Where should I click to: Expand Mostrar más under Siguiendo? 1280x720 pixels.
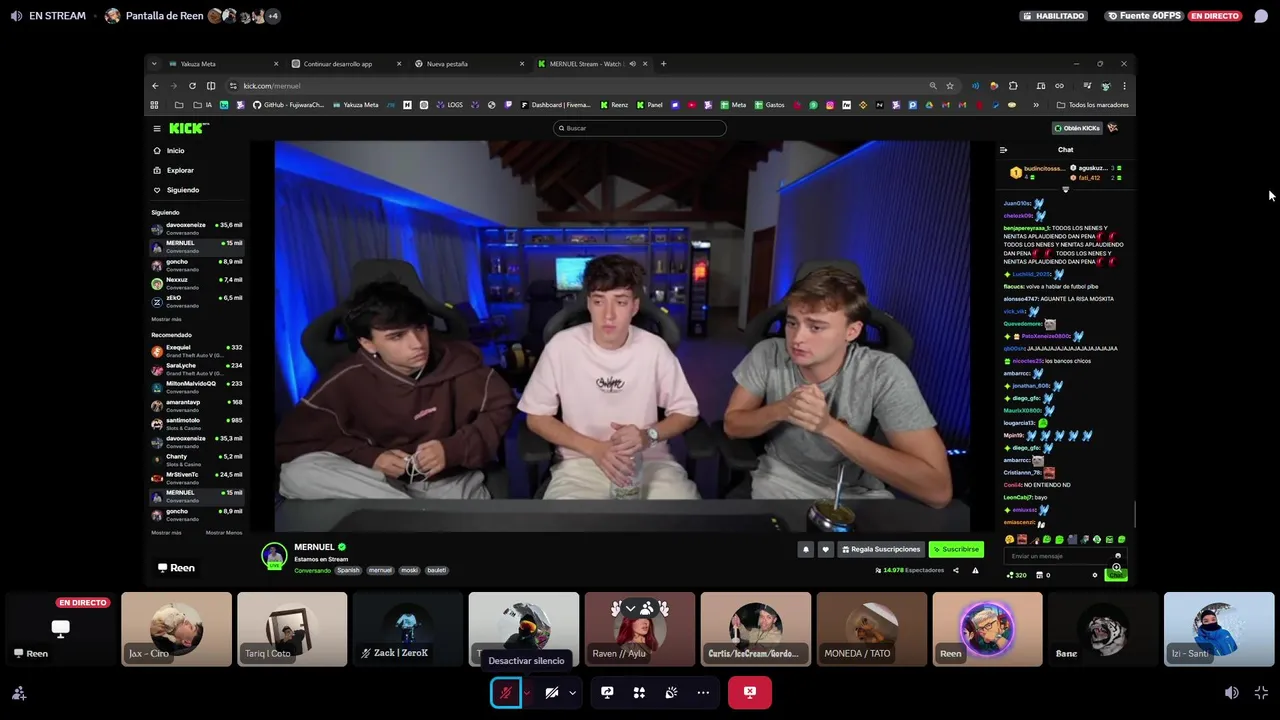(x=166, y=319)
